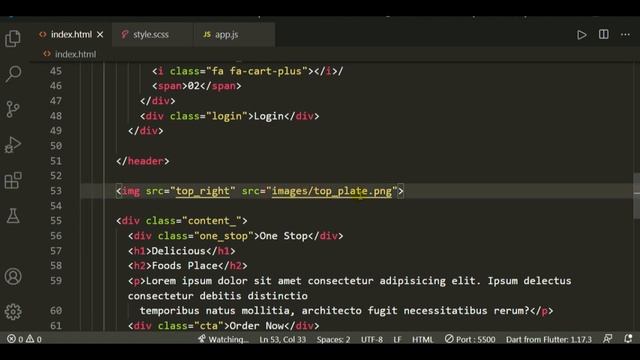Open the Source Control view icon
Viewport: 640px width, 360px height.
point(13,109)
